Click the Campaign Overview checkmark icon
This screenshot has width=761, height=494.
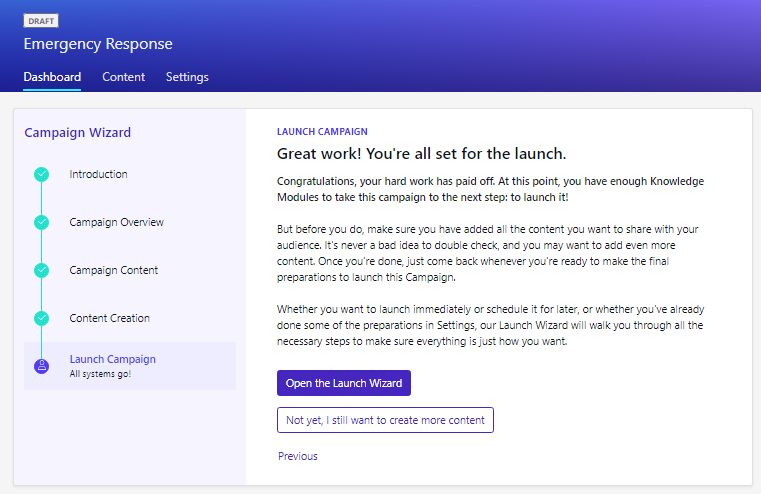(x=41, y=222)
